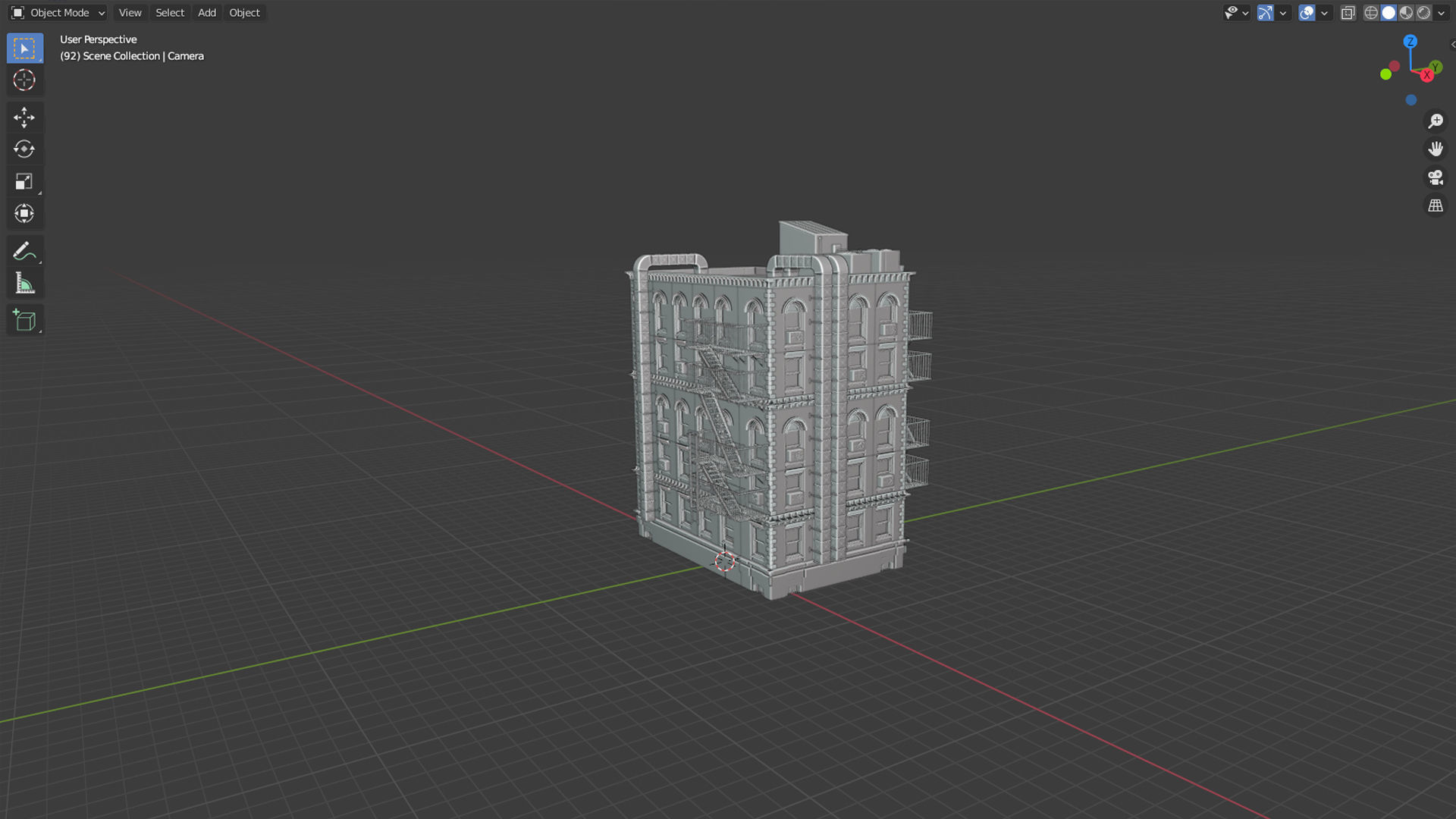This screenshot has width=1456, height=819.
Task: Select the Add Cube tool
Action: (x=24, y=321)
